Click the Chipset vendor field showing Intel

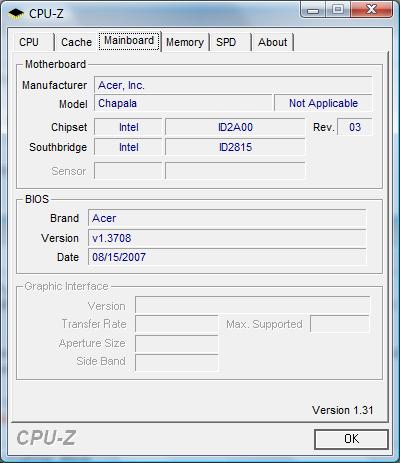pyautogui.click(x=128, y=127)
